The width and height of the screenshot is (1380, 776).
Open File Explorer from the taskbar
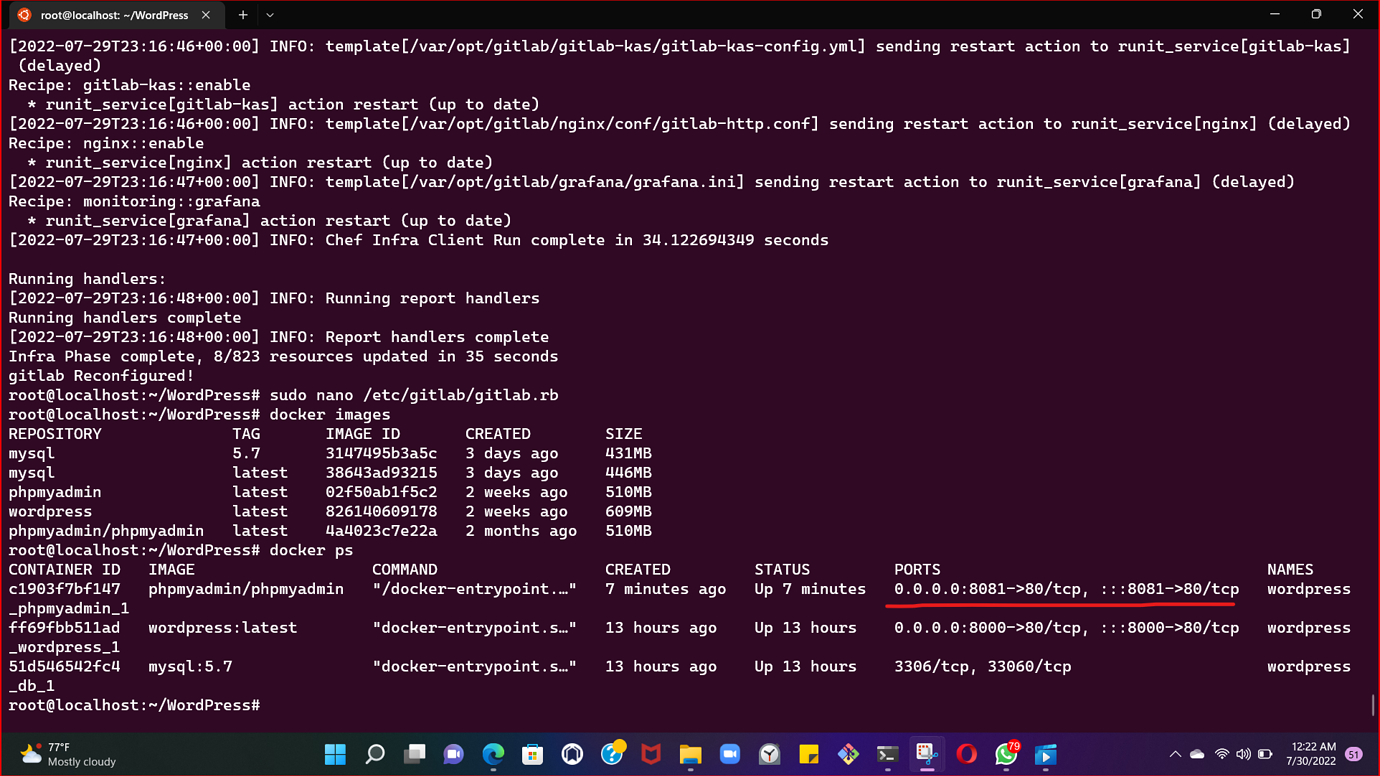tap(689, 756)
